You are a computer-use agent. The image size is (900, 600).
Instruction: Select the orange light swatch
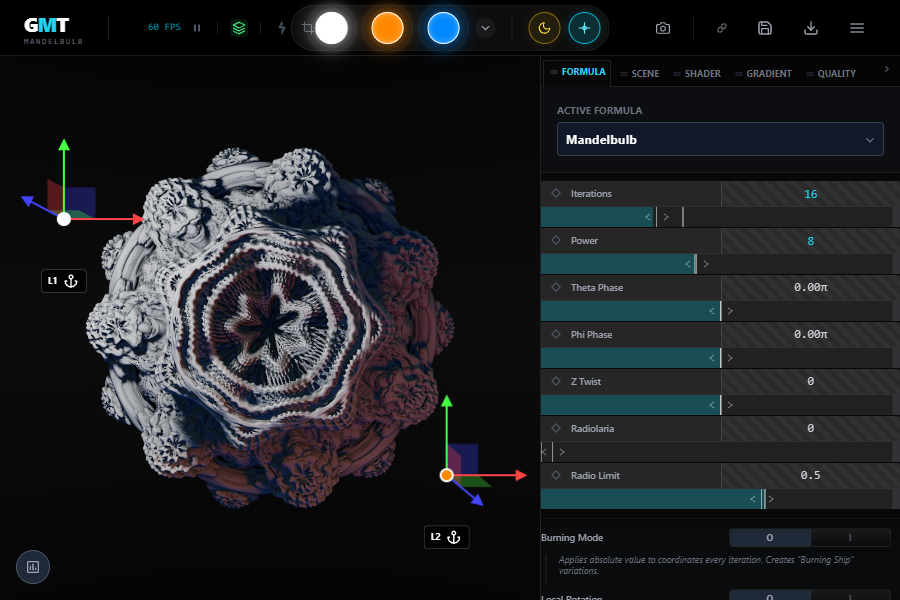(x=387, y=28)
